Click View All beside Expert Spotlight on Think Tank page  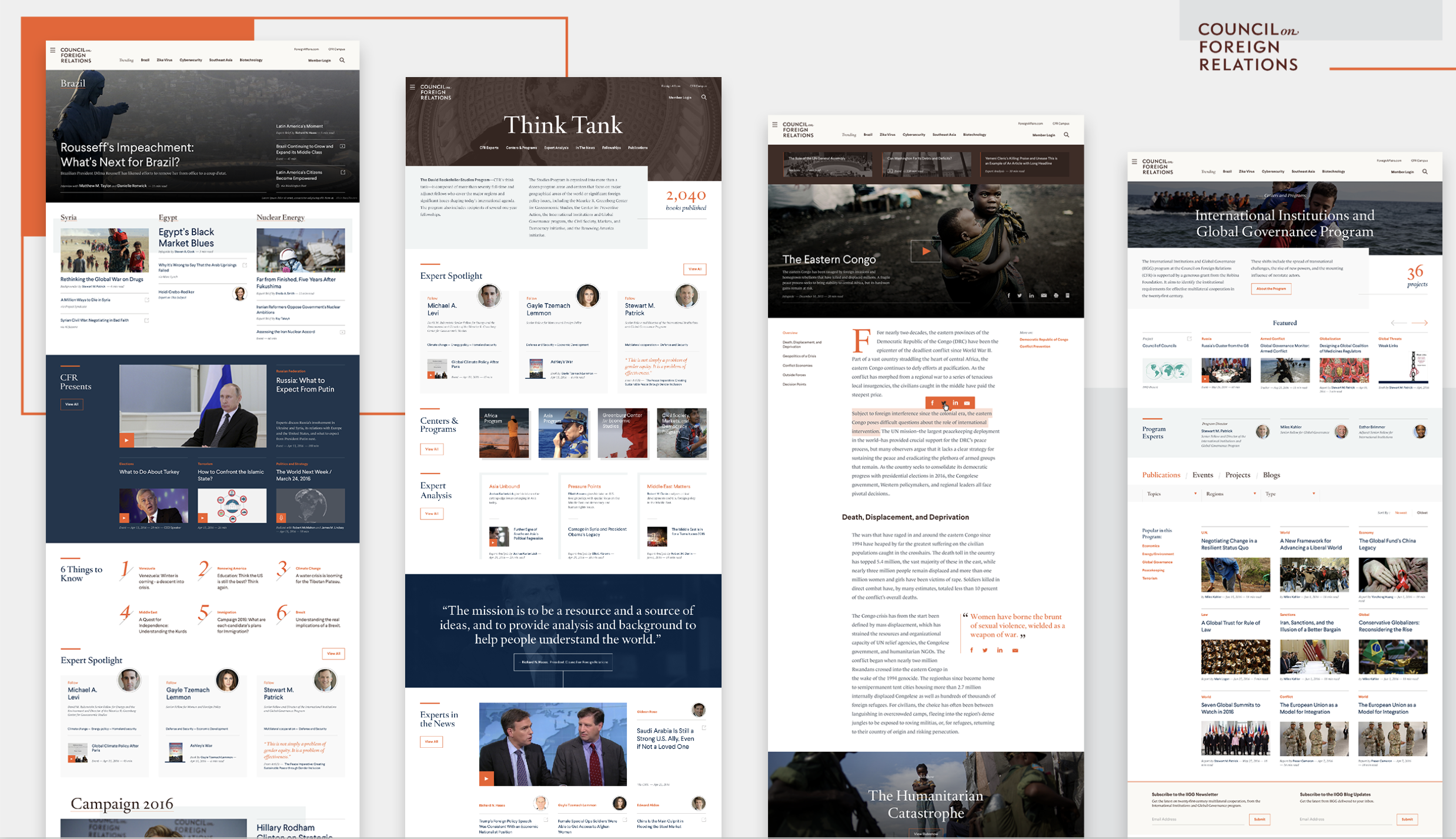coord(694,269)
